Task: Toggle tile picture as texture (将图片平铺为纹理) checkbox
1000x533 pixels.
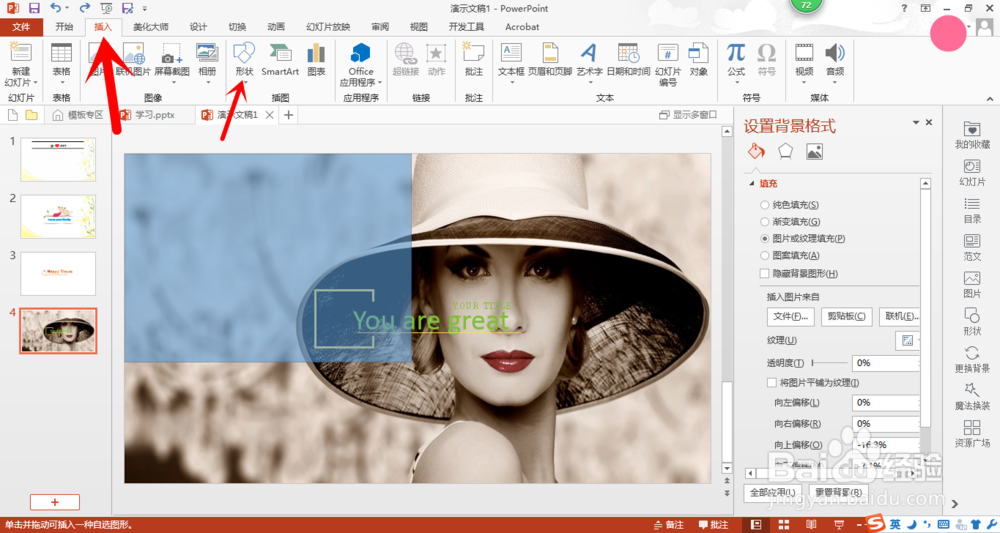Action: [x=772, y=383]
